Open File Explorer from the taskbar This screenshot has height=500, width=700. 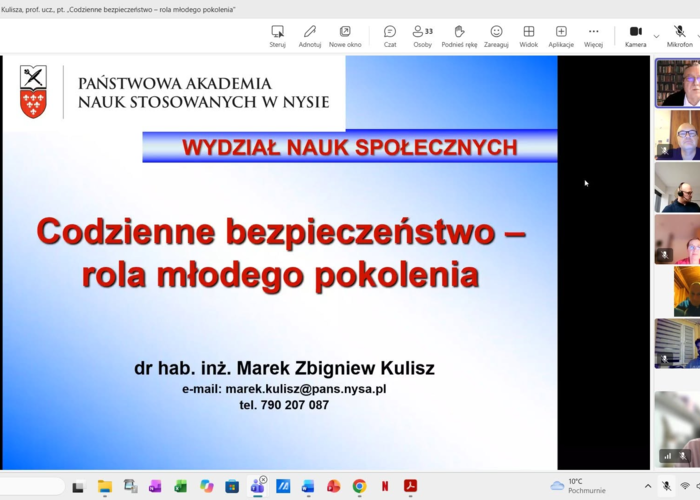(x=105, y=486)
